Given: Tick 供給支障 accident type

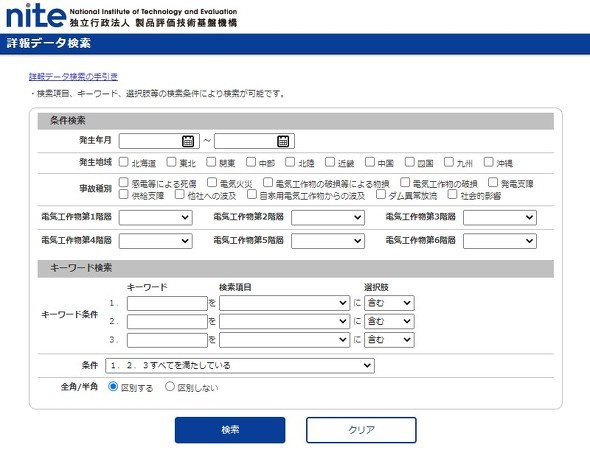Looking at the screenshot, I should [x=123, y=195].
